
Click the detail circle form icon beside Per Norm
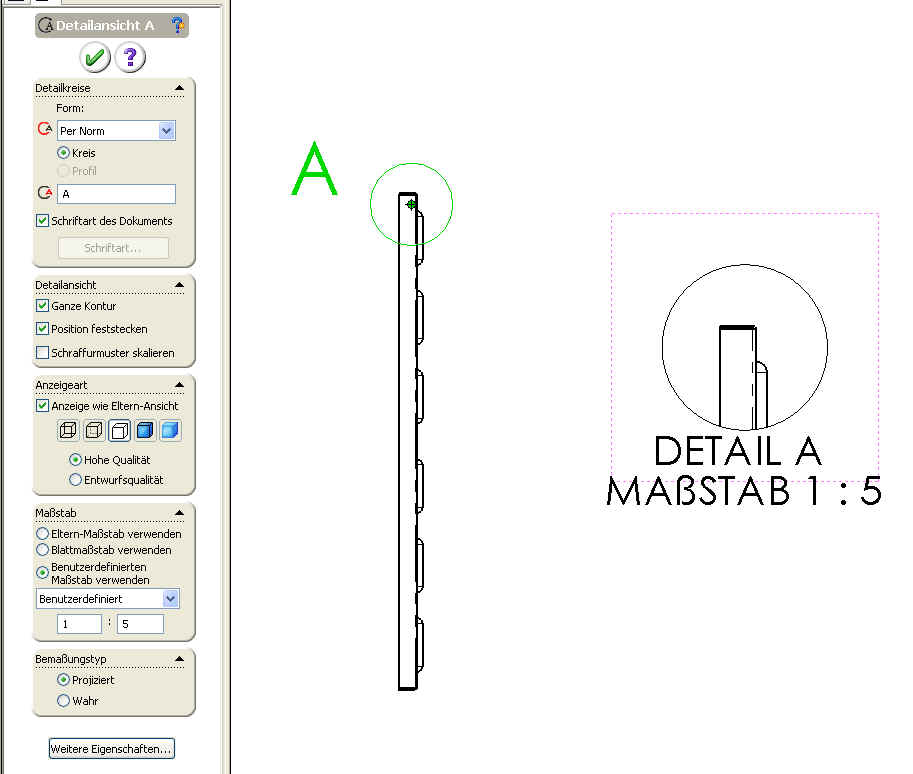45,129
